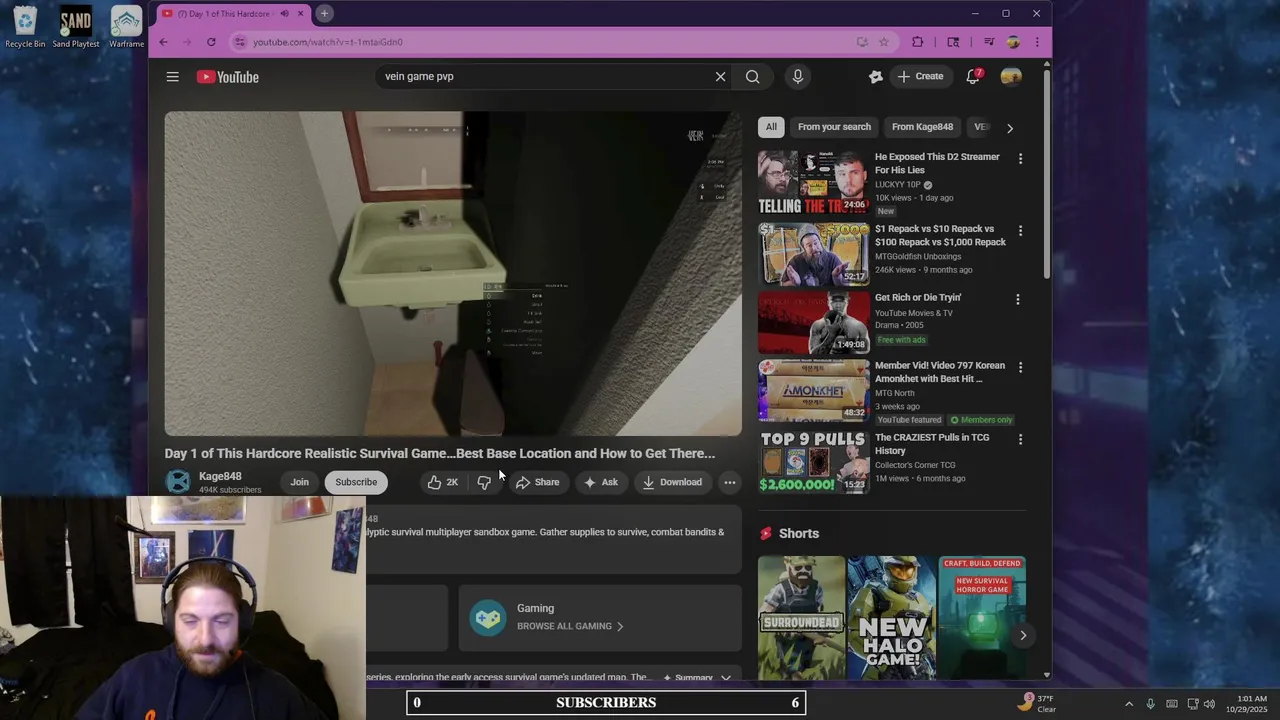This screenshot has width=1280, height=720.
Task: Reload the YouTube page
Action: pos(211,42)
